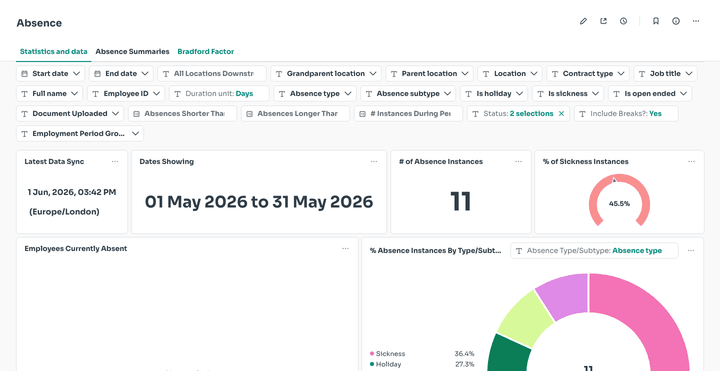Image resolution: width=720 pixels, height=371 pixels.
Task: Click the 45.5% sickness gauge
Action: tap(619, 200)
